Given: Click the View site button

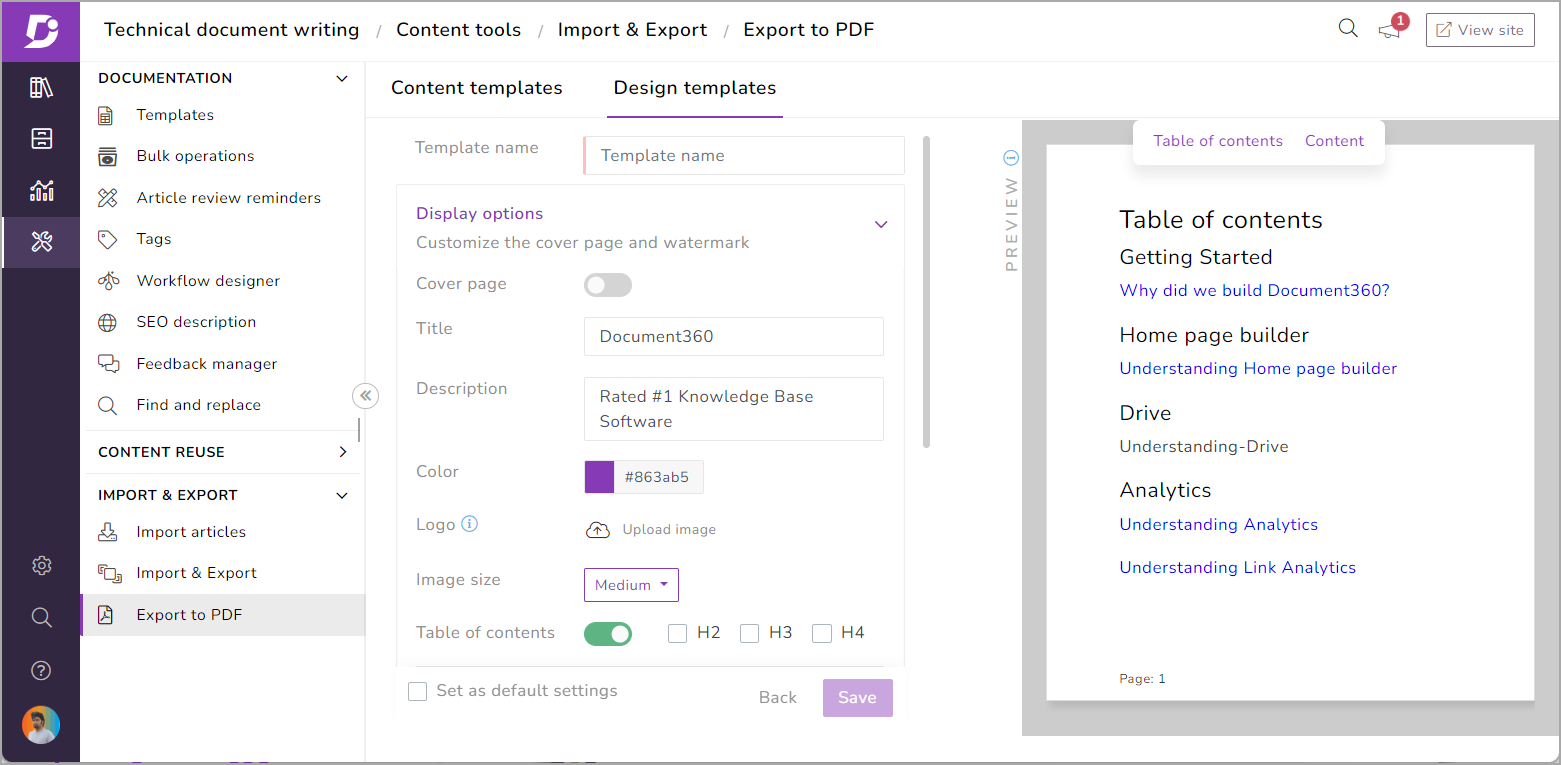Looking at the screenshot, I should point(1480,30).
